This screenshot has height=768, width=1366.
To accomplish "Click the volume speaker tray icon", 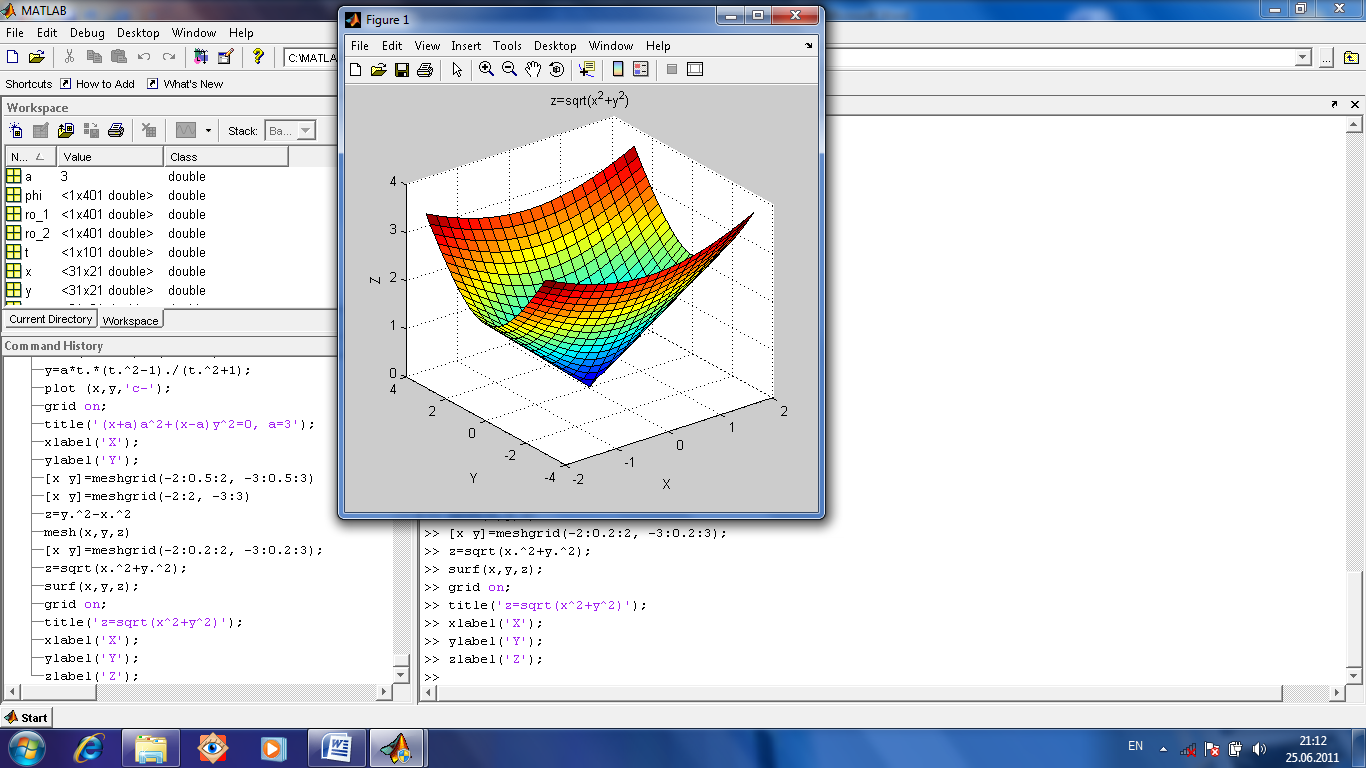I will click(1259, 747).
